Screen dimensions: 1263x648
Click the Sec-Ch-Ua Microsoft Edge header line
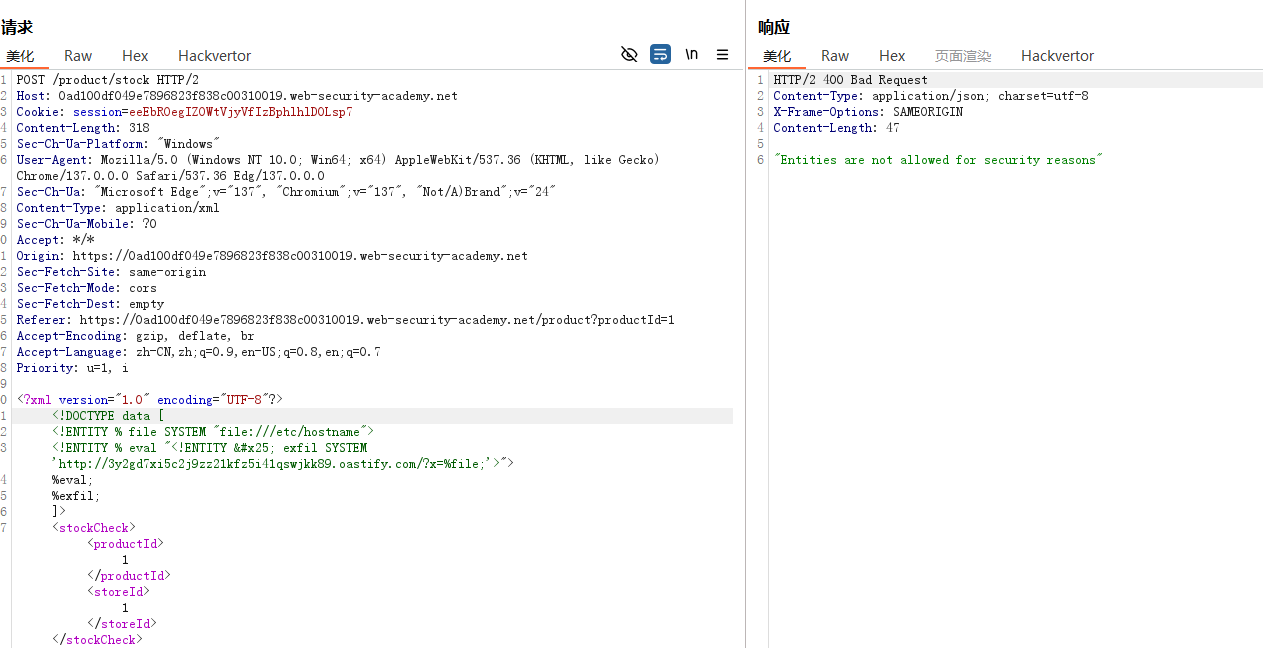pos(286,192)
